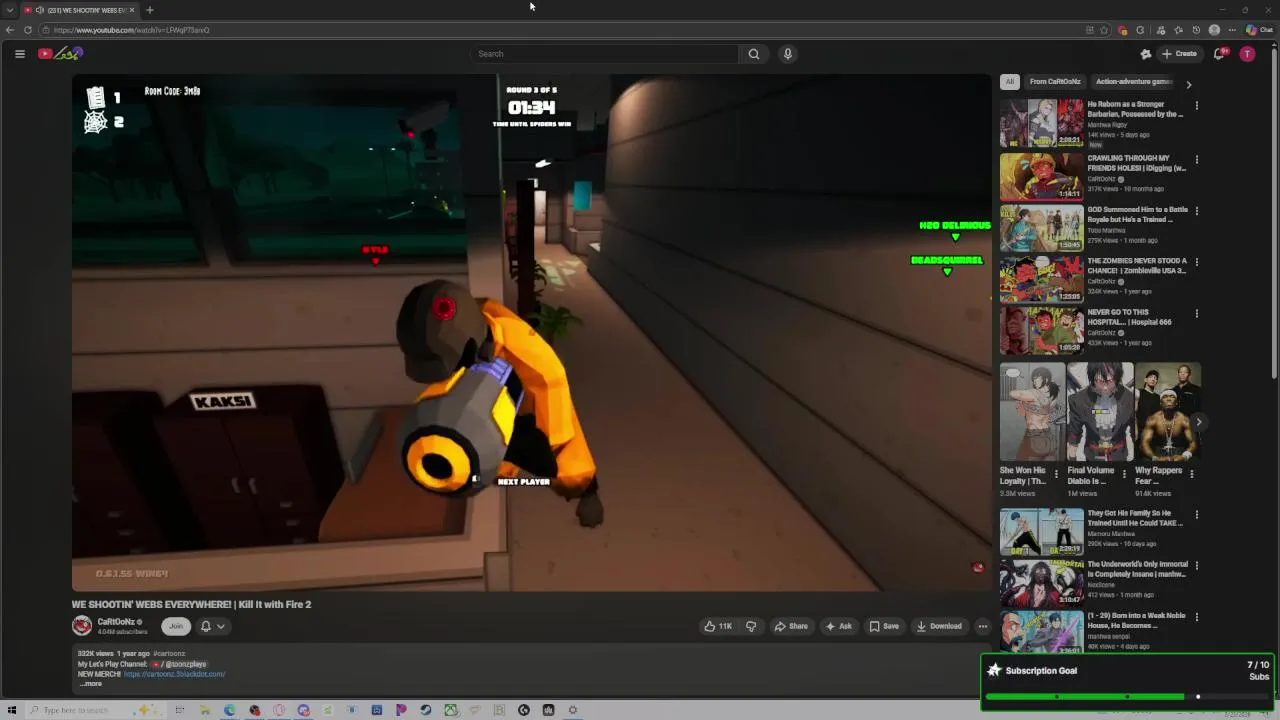Click the browser address bar URL
Screen dimensions: 1280x720
[x=132, y=30]
